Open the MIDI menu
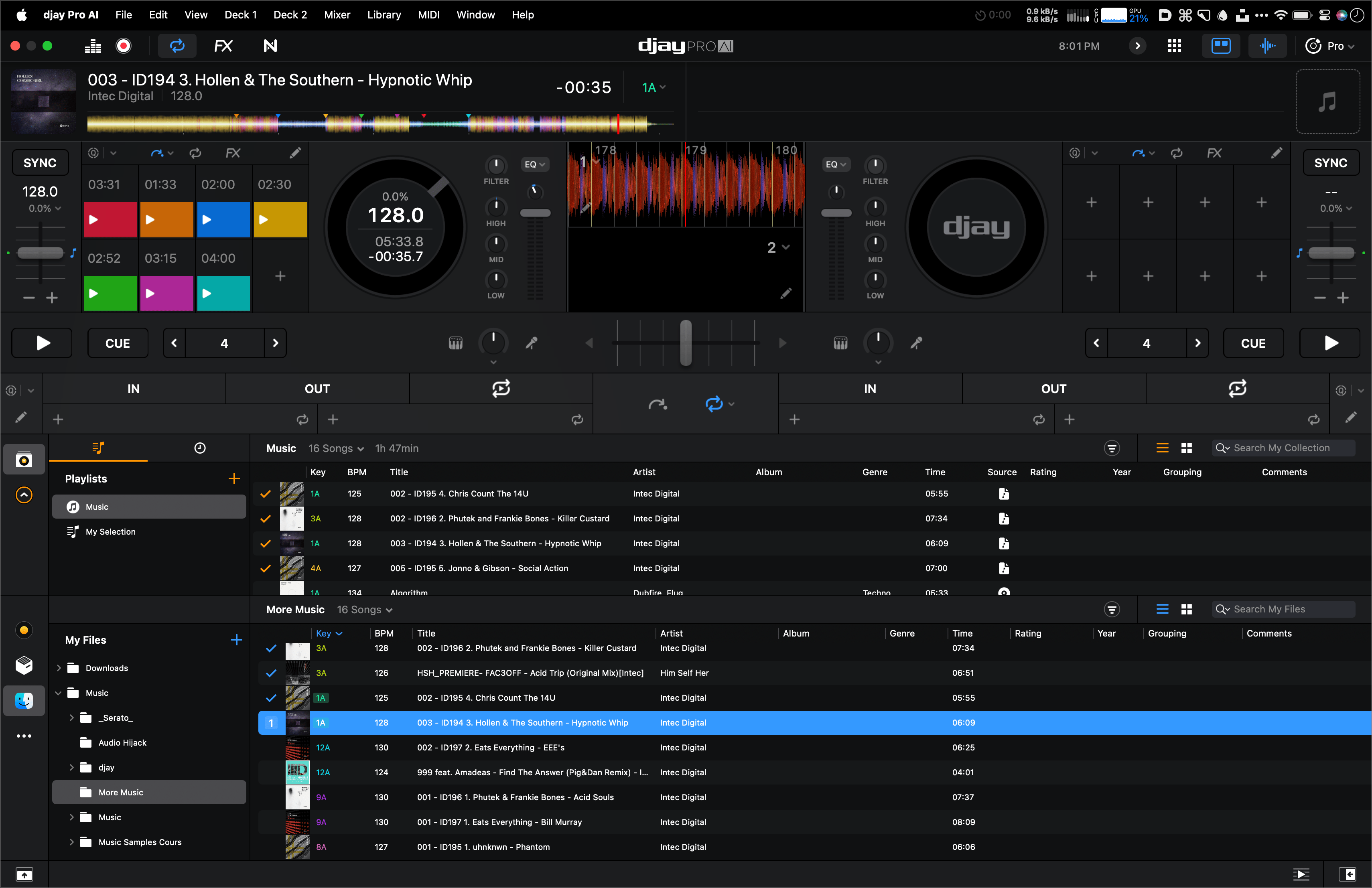This screenshot has height=888, width=1372. 428,15
